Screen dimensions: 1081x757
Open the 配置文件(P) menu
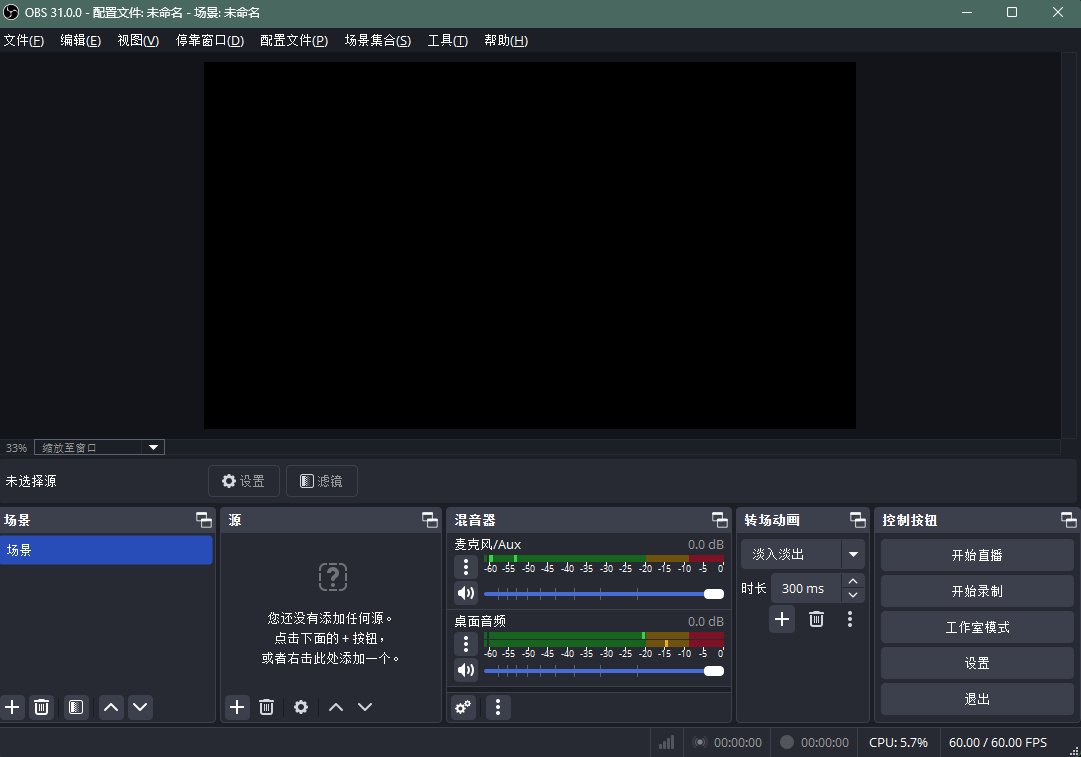tap(294, 41)
